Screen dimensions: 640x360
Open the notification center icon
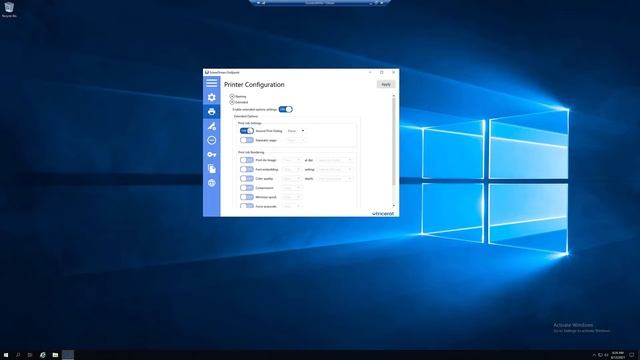[x=632, y=355]
